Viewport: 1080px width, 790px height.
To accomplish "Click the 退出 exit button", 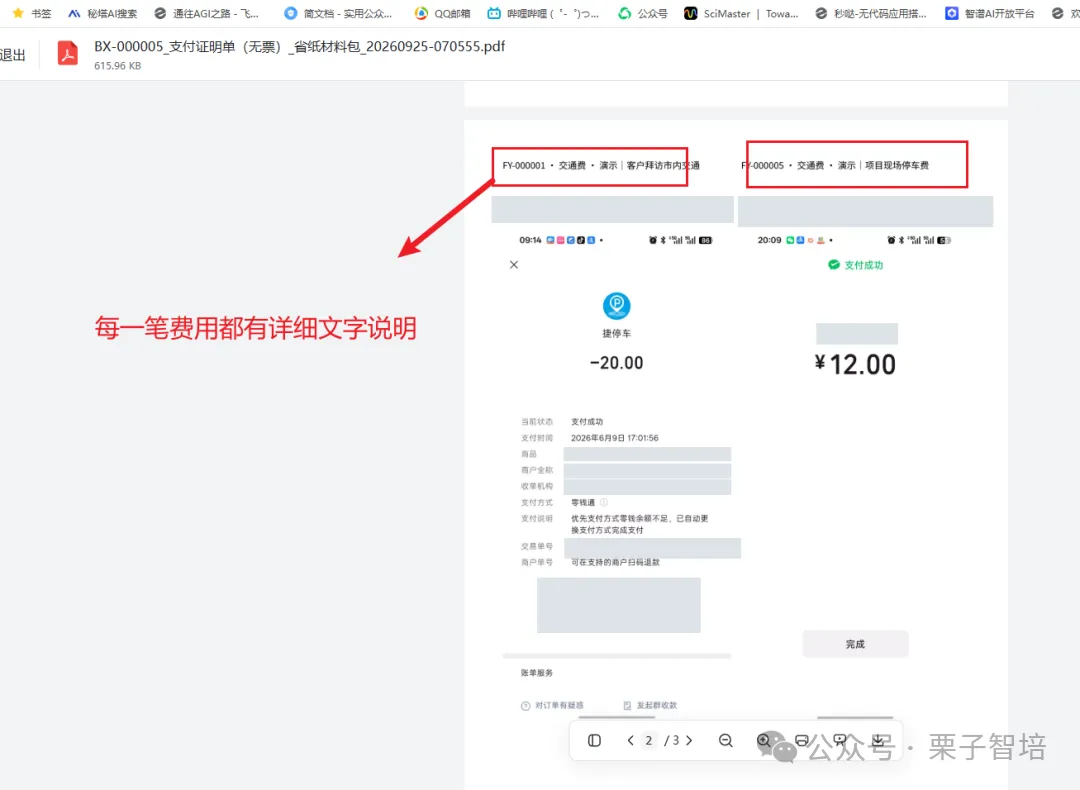I will [x=12, y=55].
